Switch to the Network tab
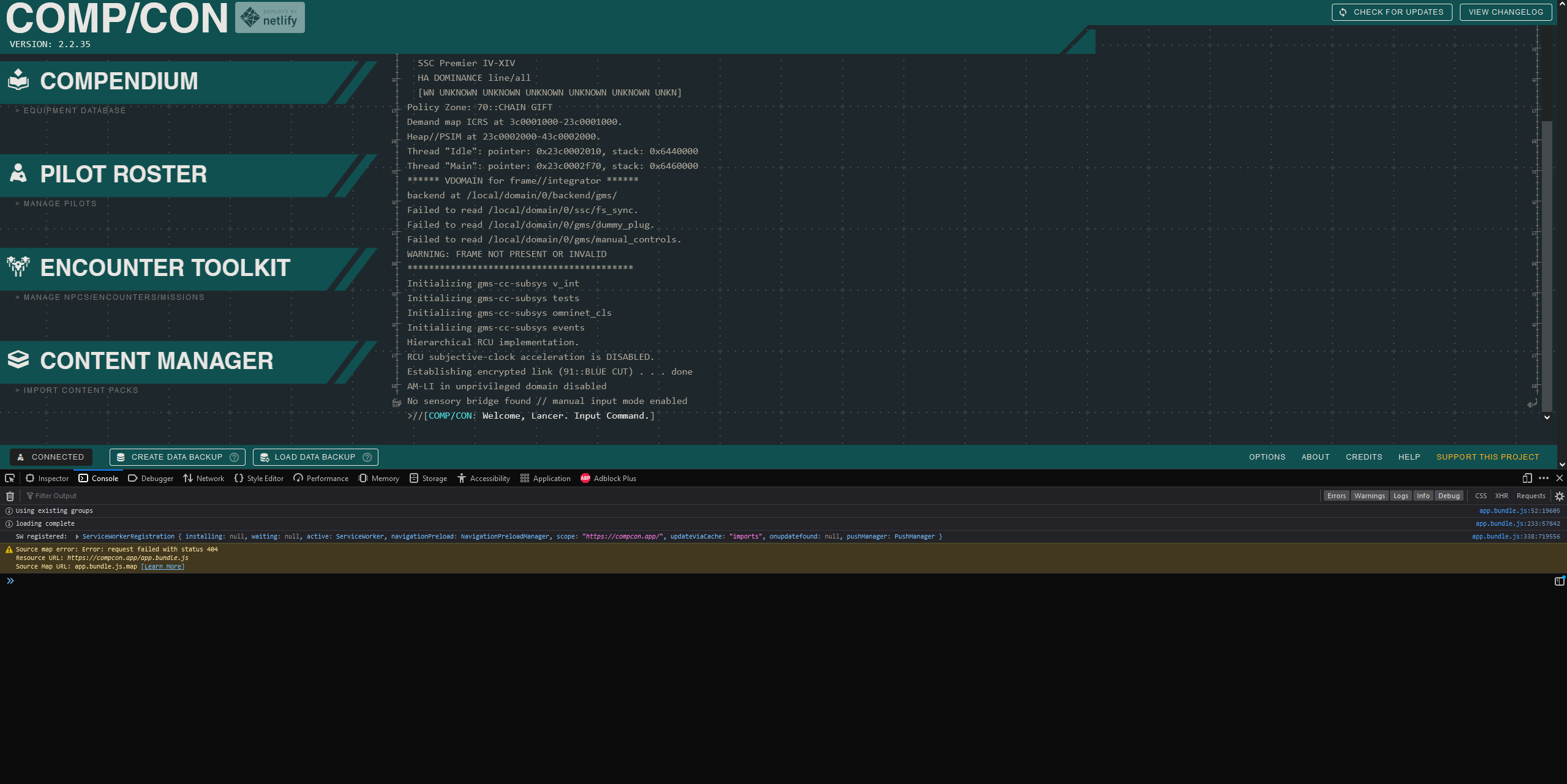This screenshot has width=1567, height=784. [204, 479]
